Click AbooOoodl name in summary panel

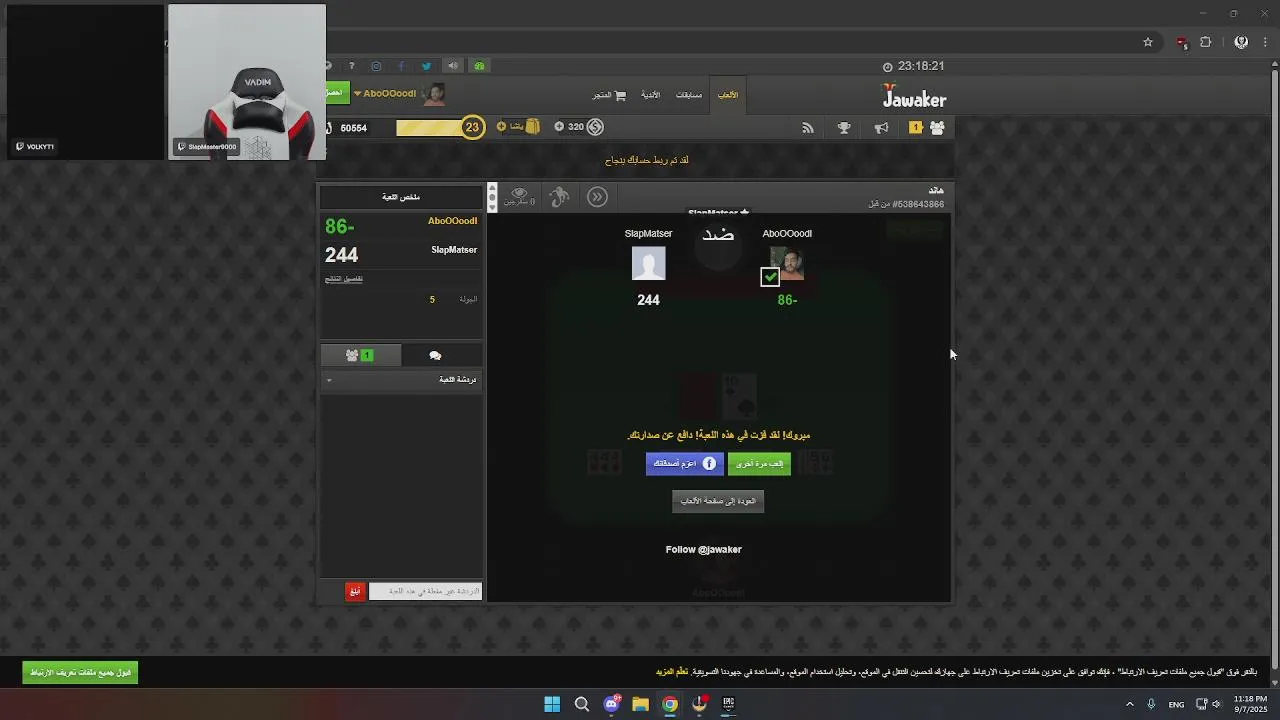click(x=452, y=221)
